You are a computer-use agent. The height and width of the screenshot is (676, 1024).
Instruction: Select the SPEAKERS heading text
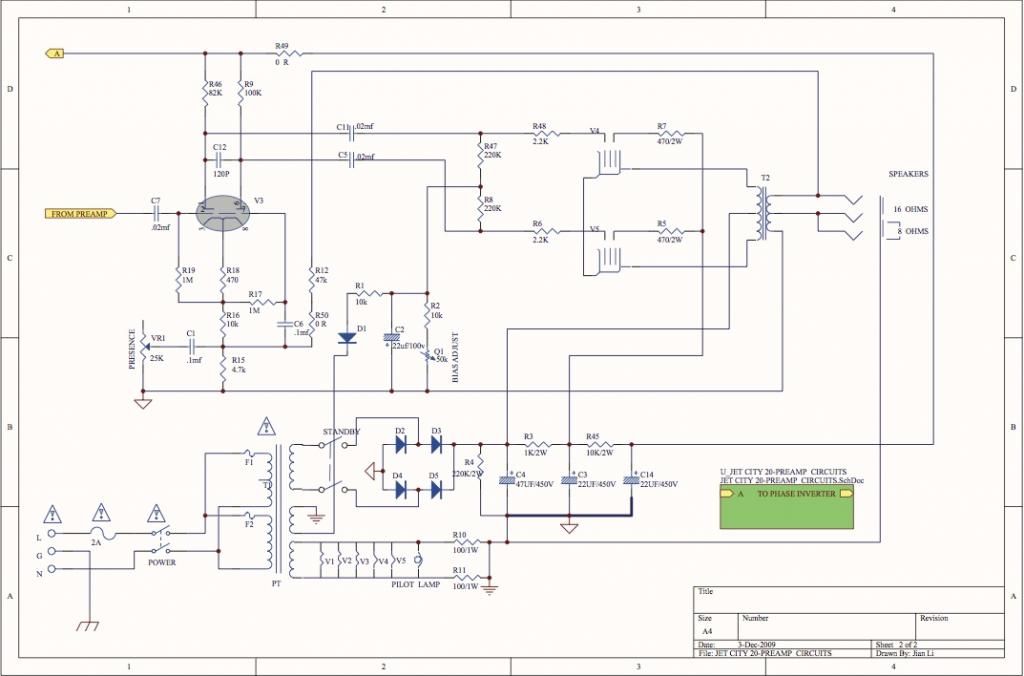[x=908, y=174]
